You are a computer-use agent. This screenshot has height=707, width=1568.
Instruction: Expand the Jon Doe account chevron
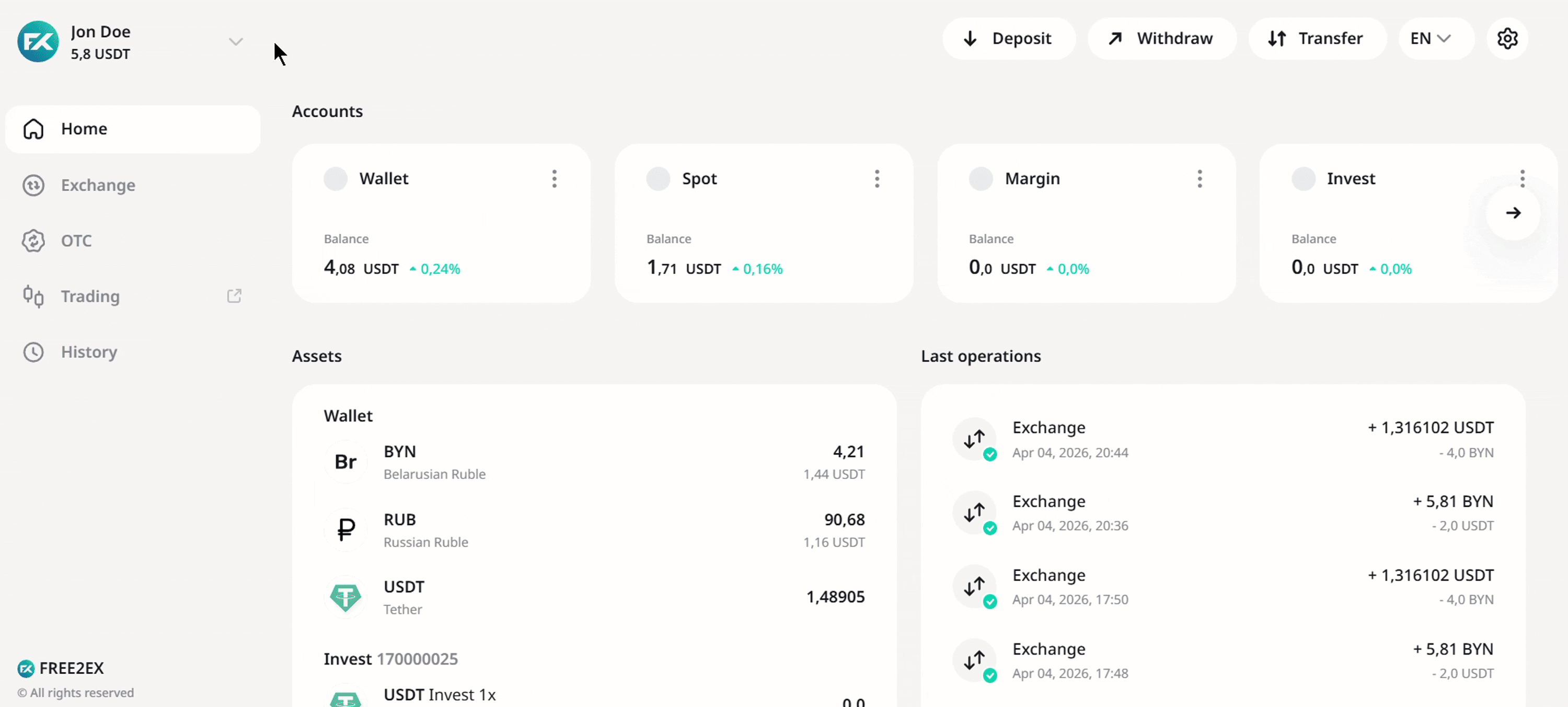click(x=236, y=41)
